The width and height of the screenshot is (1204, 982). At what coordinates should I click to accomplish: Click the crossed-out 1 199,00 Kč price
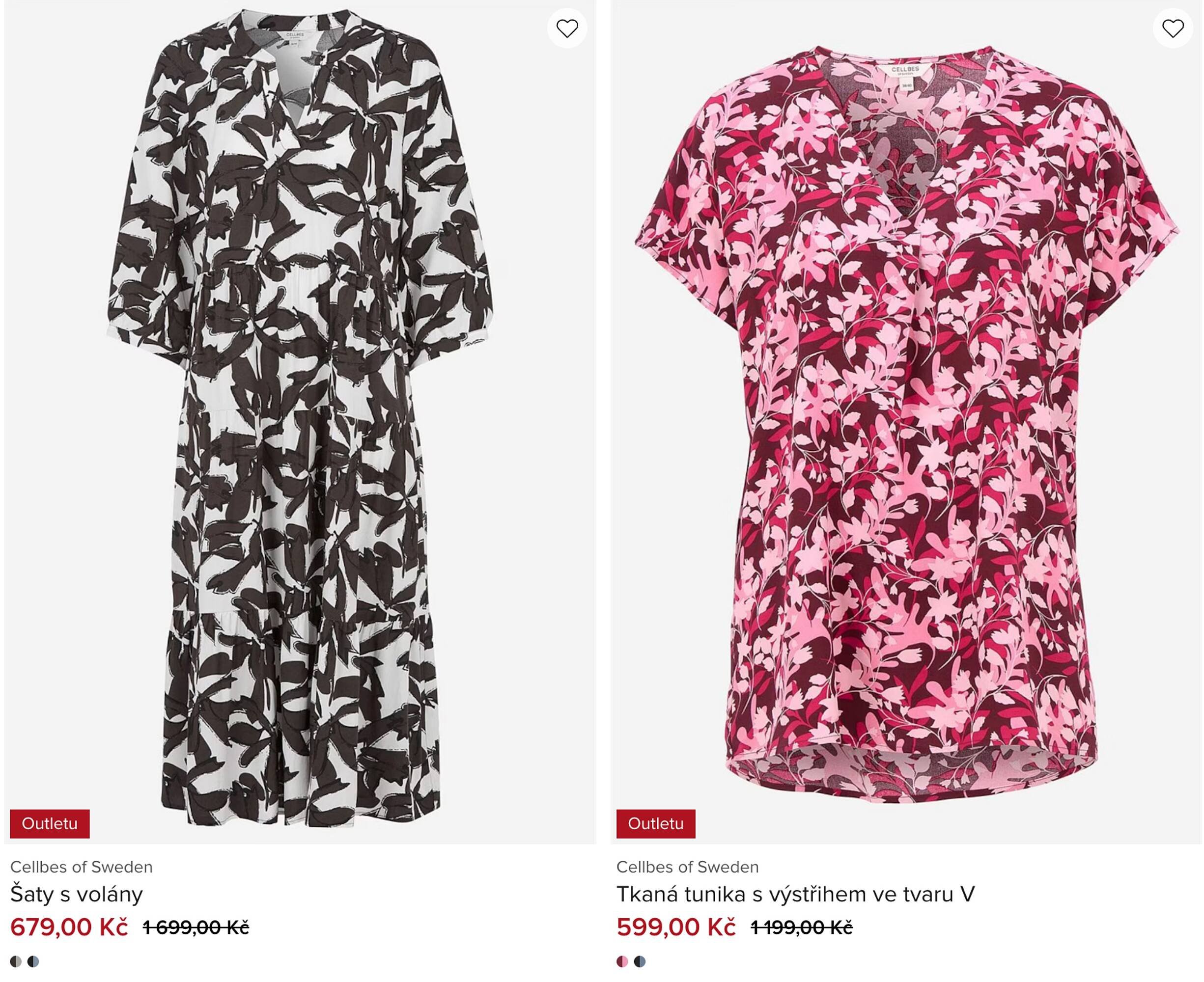801,927
